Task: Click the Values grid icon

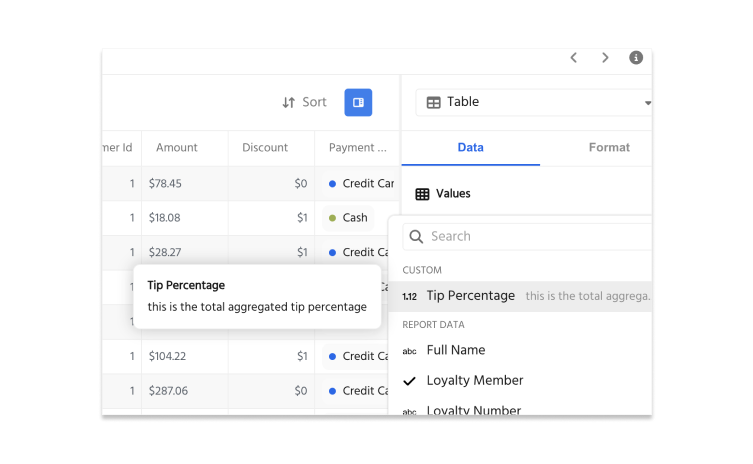Action: click(x=422, y=194)
